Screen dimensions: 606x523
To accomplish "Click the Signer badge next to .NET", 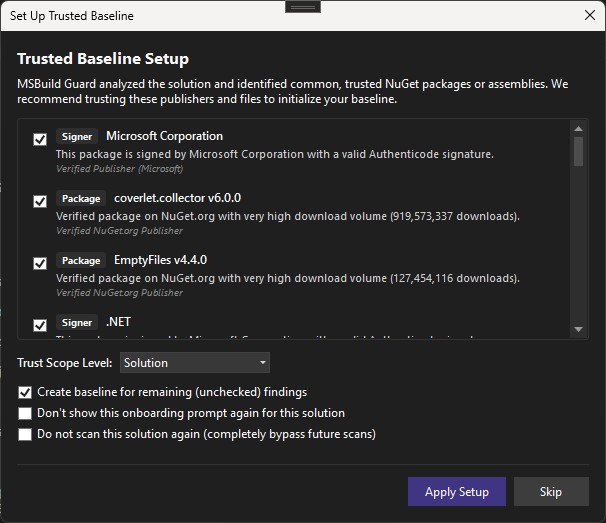I will [77, 322].
